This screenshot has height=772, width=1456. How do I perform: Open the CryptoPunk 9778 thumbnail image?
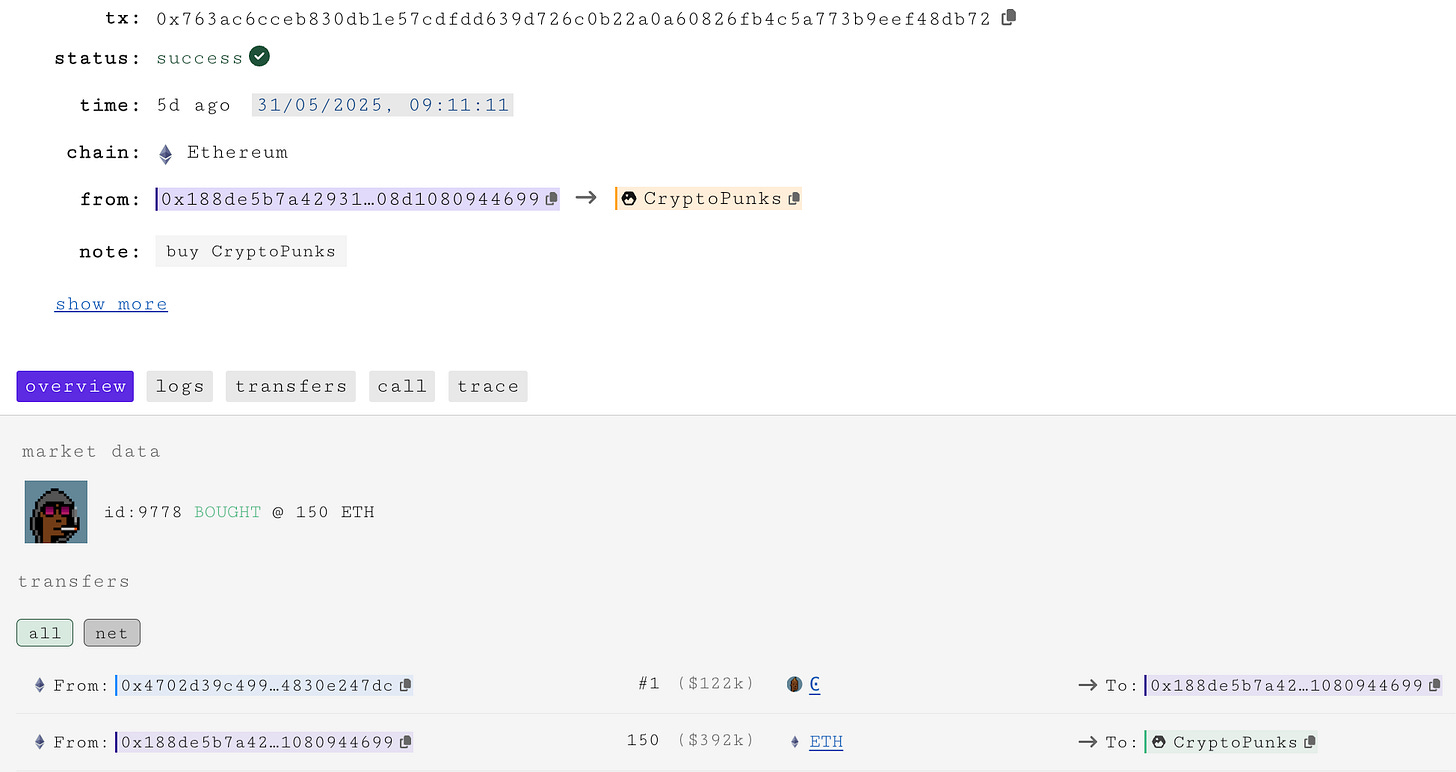(56, 512)
